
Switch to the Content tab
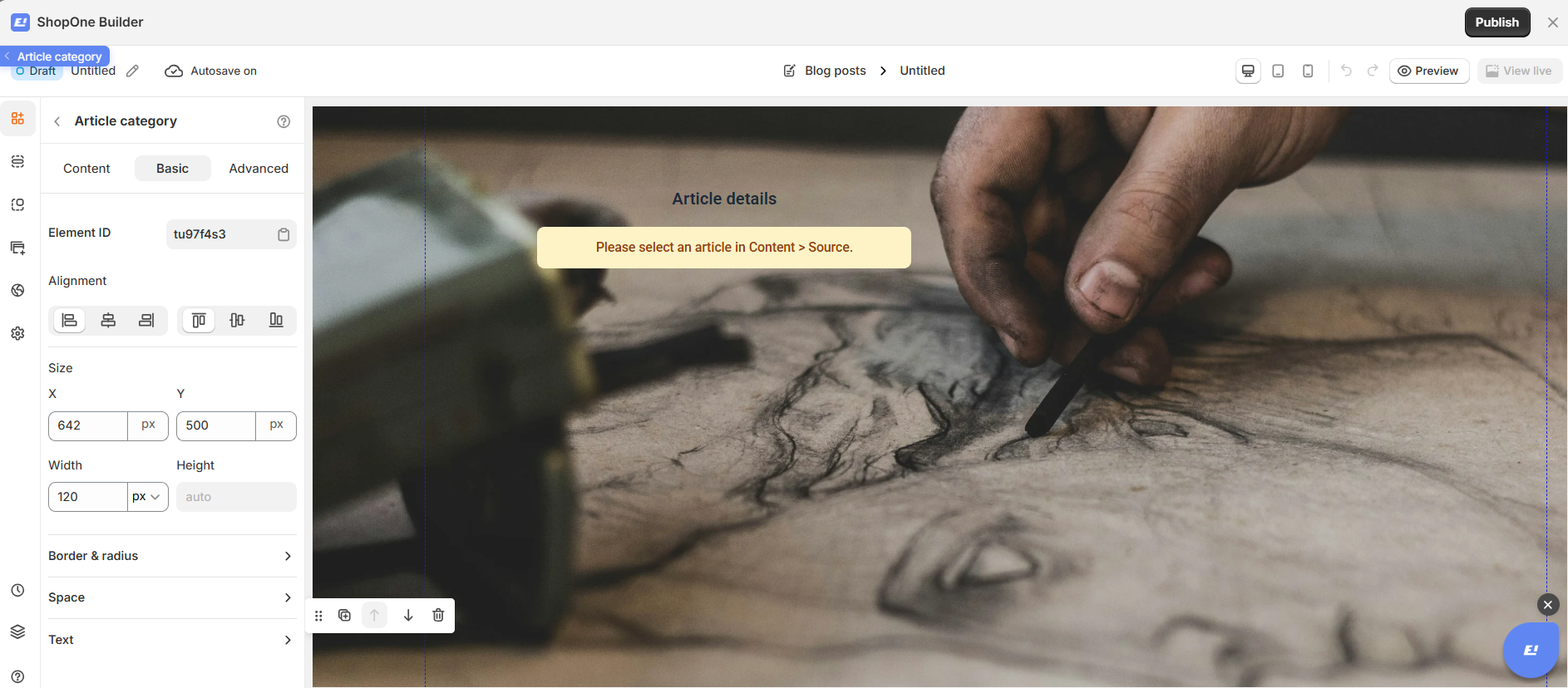tap(86, 169)
